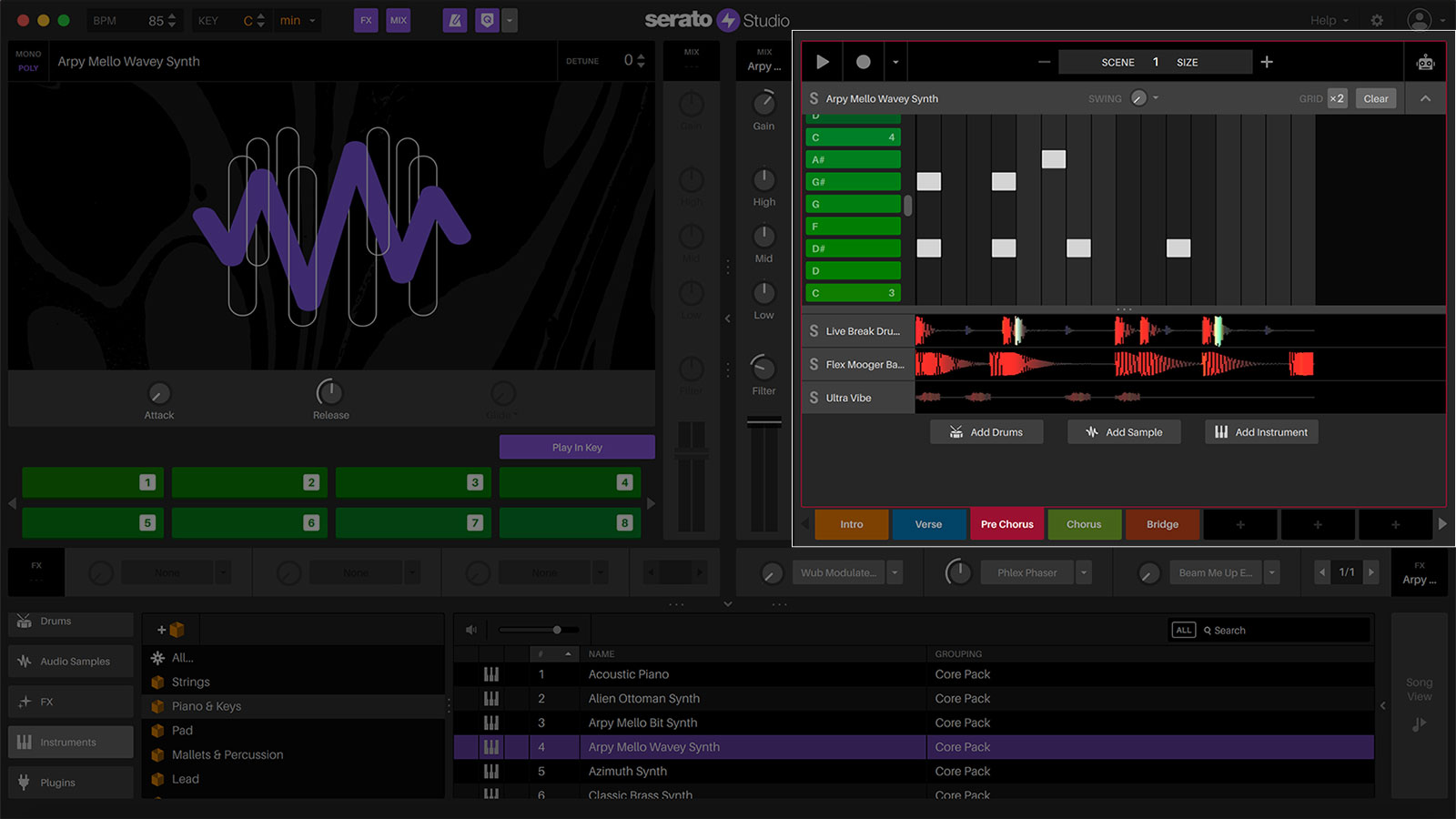Viewport: 1456px width, 819px height.
Task: Open the Help menu
Action: click(1330, 20)
